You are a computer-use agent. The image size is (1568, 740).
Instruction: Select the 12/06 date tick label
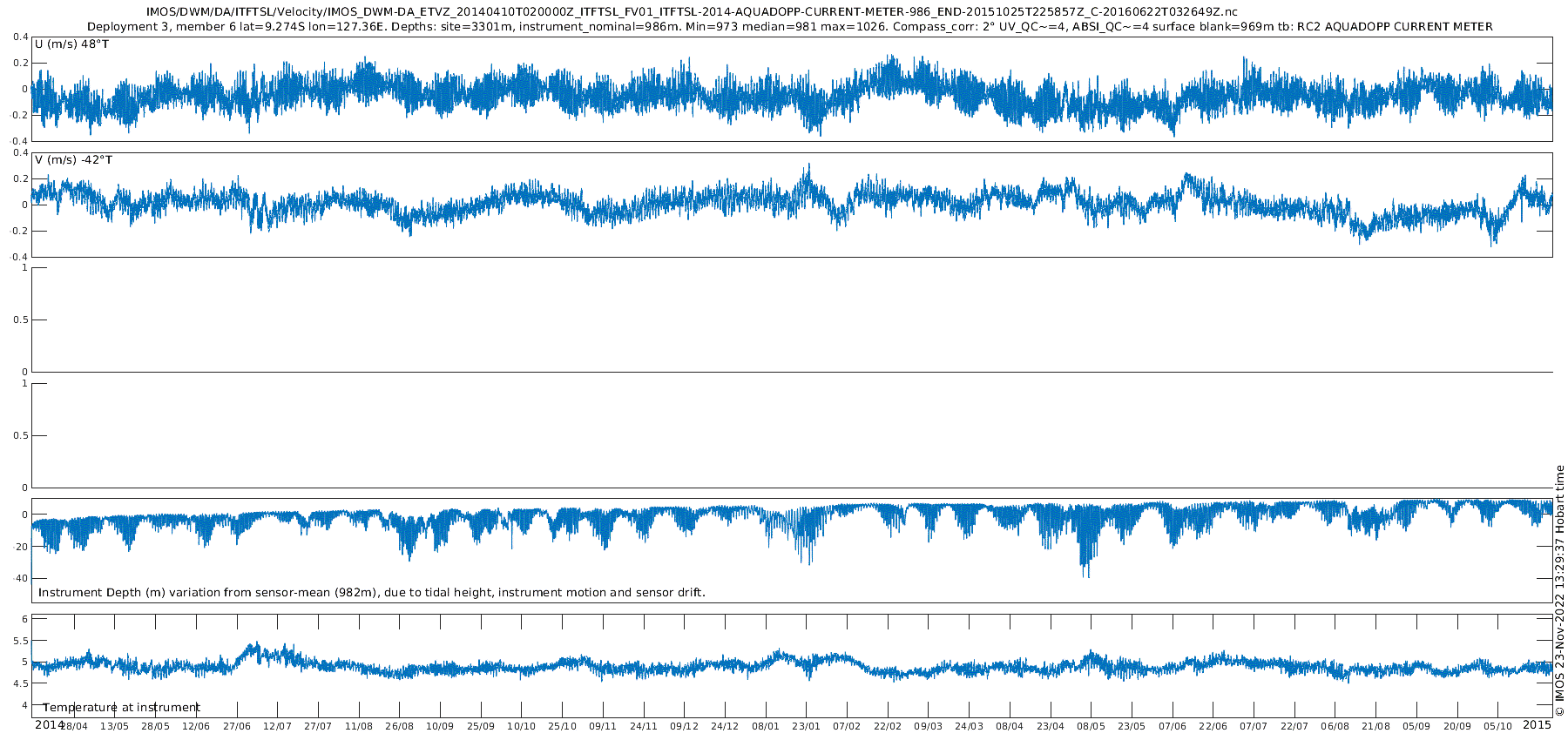[195, 727]
